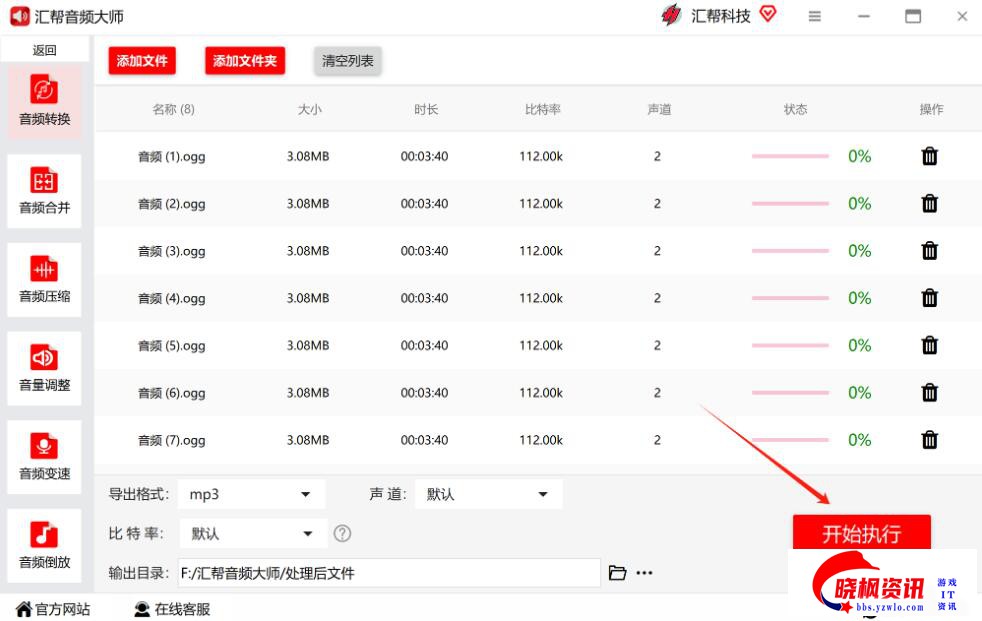Sort by the 声道 column header
982x621 pixels.
[x=659, y=110]
